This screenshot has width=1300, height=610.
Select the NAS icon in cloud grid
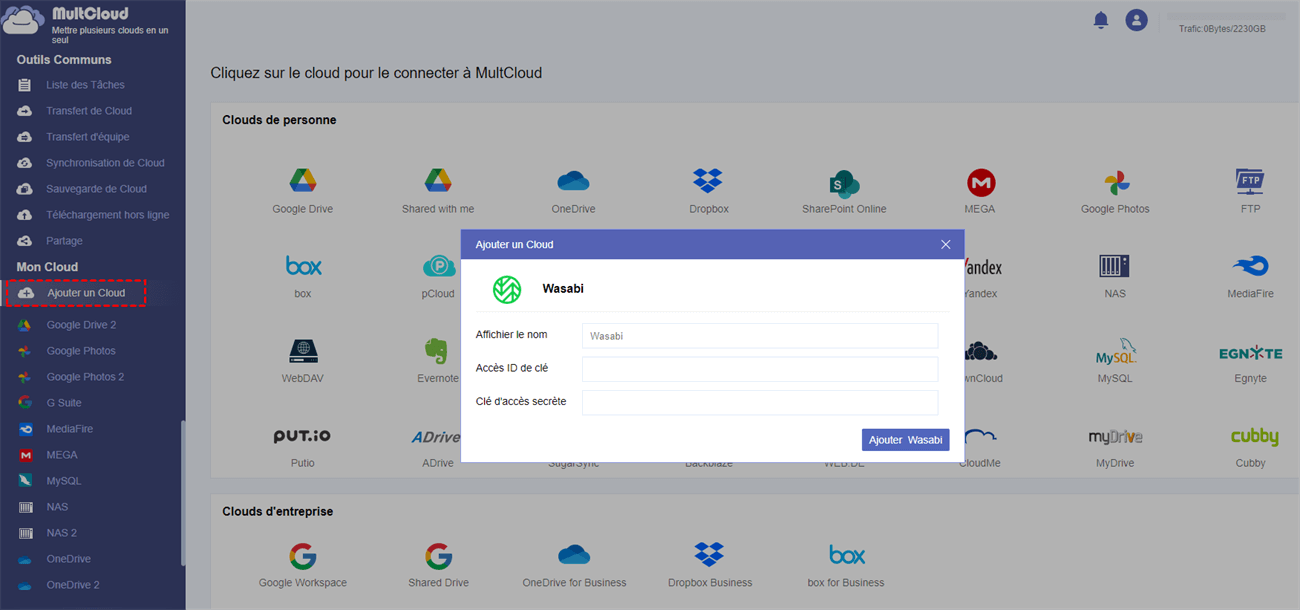point(1114,266)
